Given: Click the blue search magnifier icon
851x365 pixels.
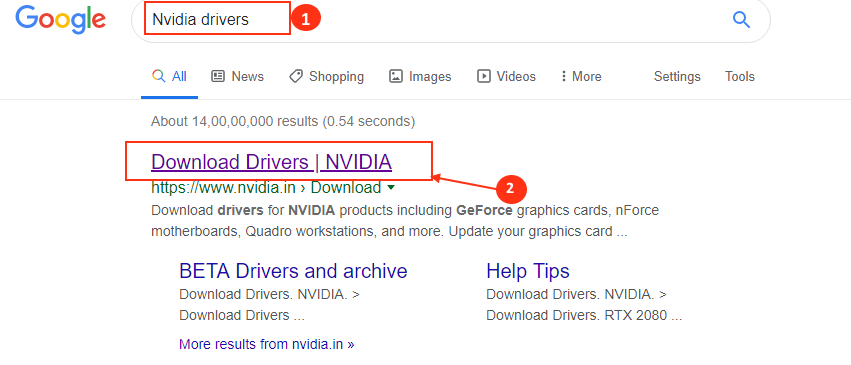Looking at the screenshot, I should 741,20.
